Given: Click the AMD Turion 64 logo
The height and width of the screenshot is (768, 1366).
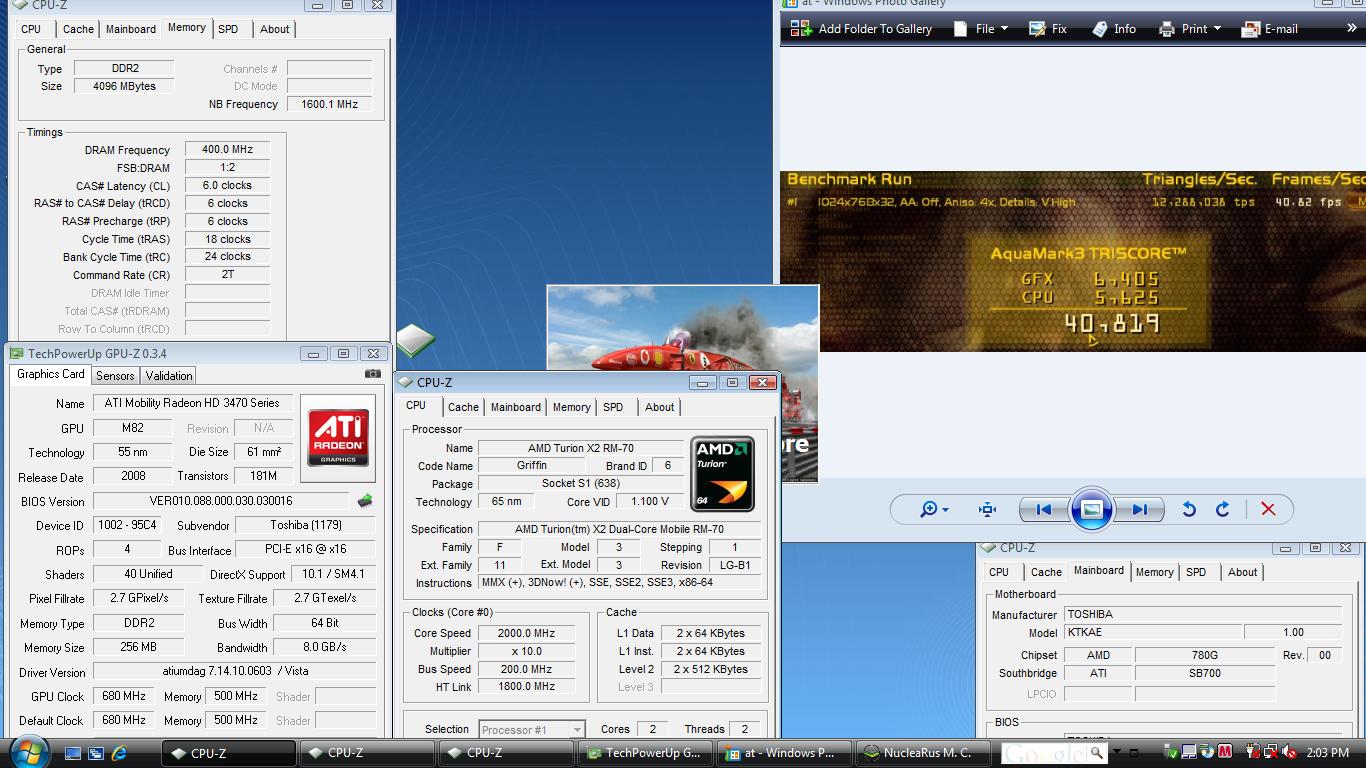Looking at the screenshot, I should [722, 474].
